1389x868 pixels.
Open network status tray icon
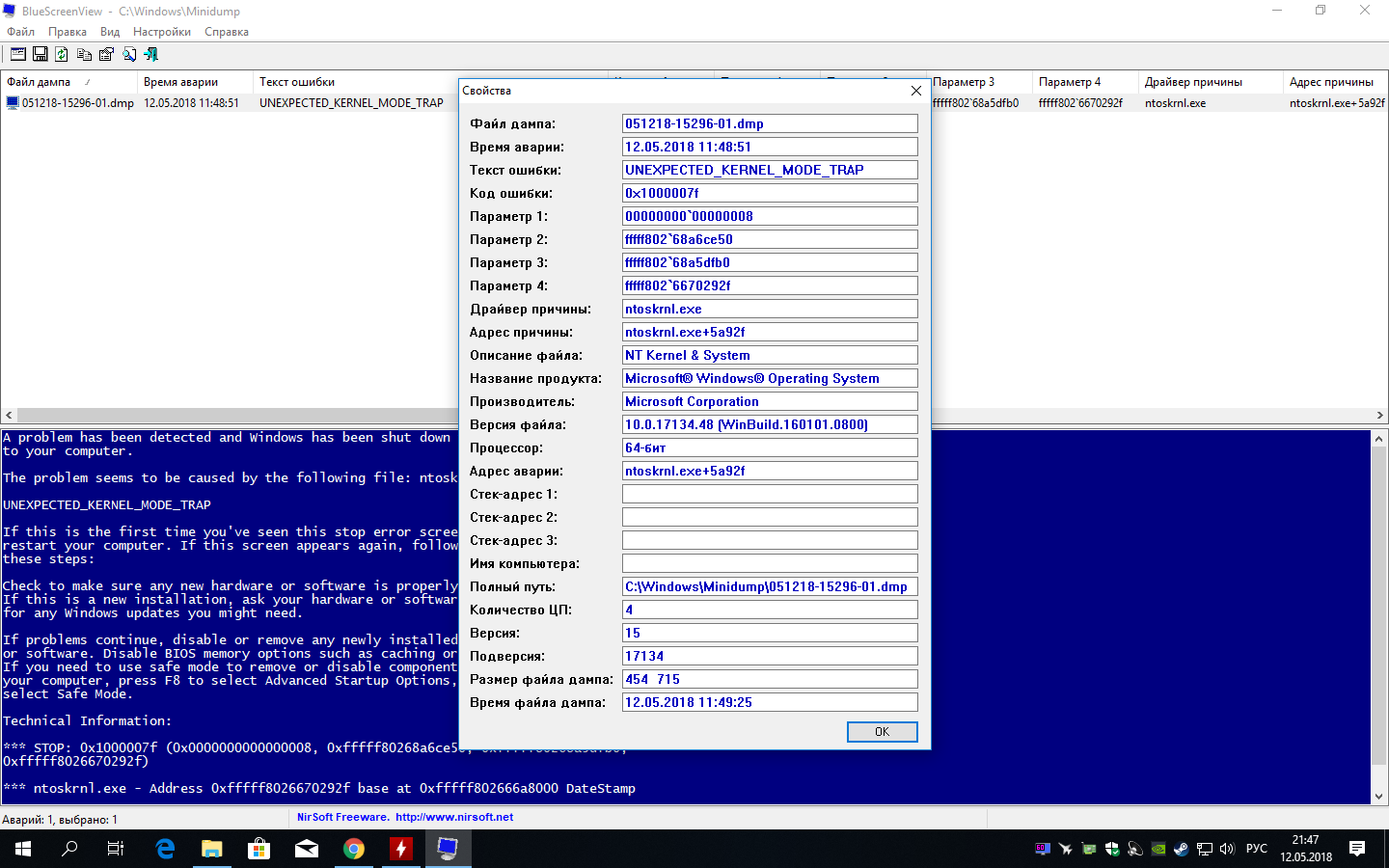click(x=1205, y=849)
